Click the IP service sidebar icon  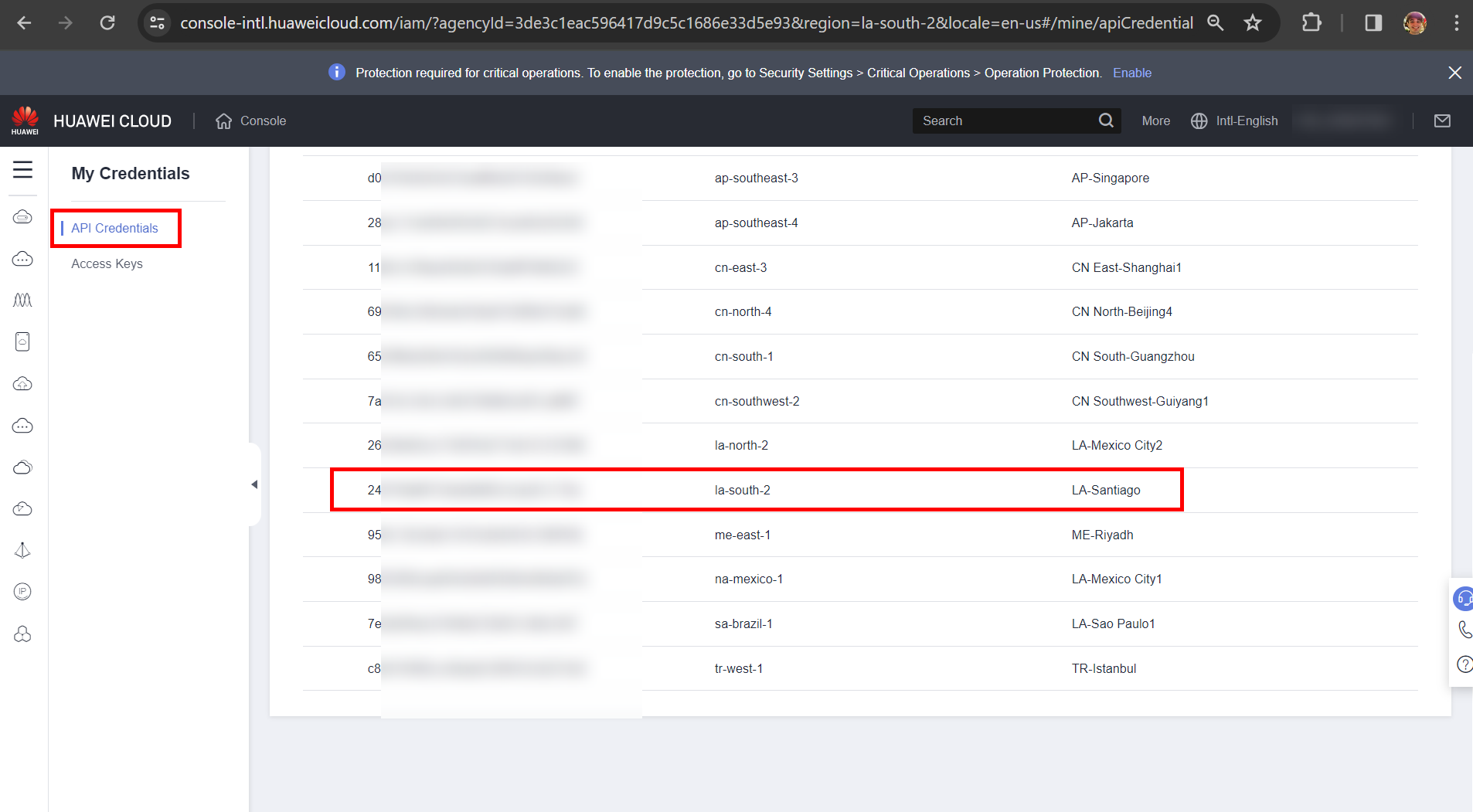pos(22,592)
